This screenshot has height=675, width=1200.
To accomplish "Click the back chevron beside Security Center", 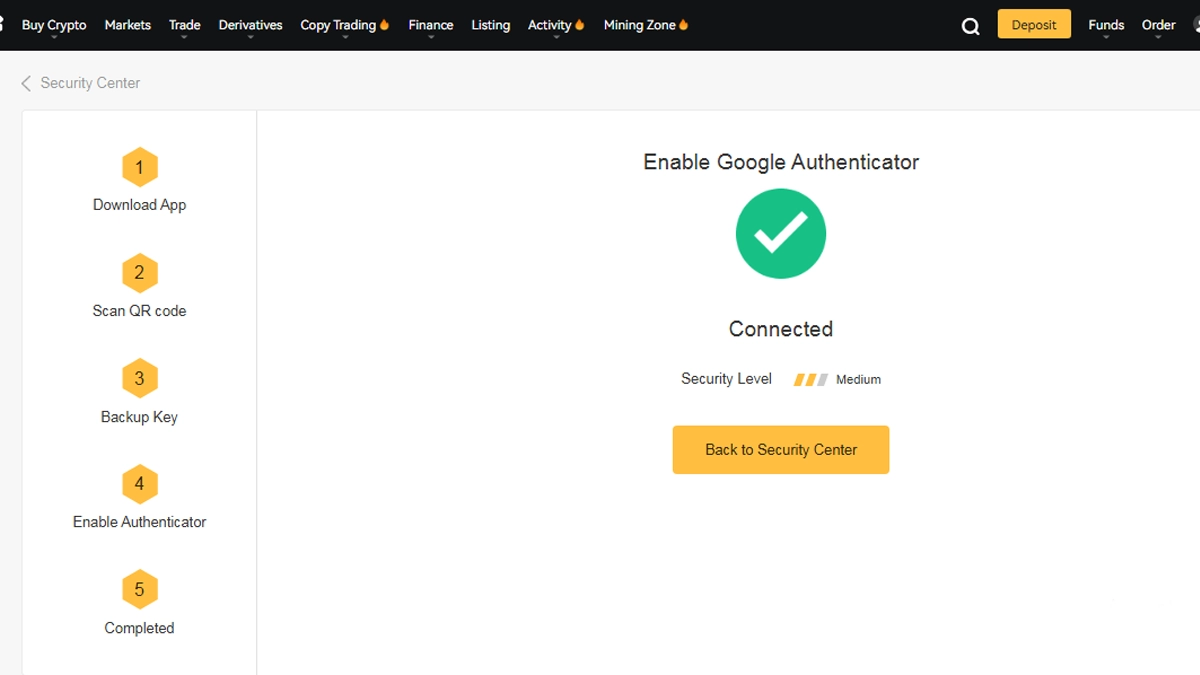I will [26, 83].
